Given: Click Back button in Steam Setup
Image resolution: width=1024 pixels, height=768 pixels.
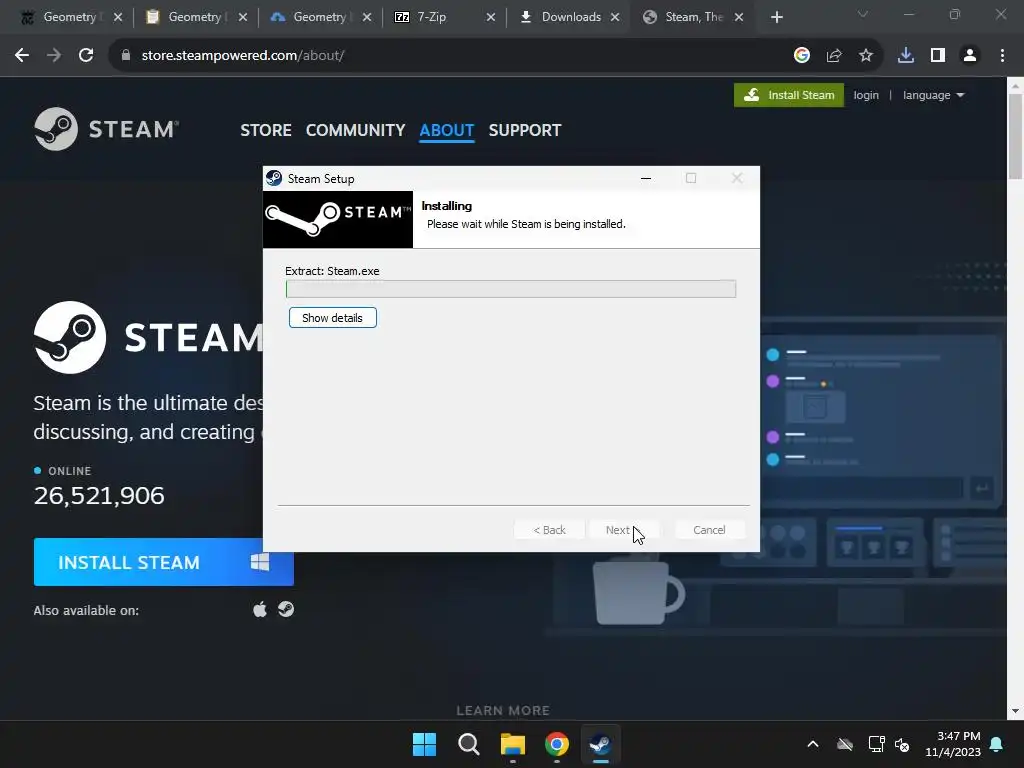Looking at the screenshot, I should [x=549, y=530].
